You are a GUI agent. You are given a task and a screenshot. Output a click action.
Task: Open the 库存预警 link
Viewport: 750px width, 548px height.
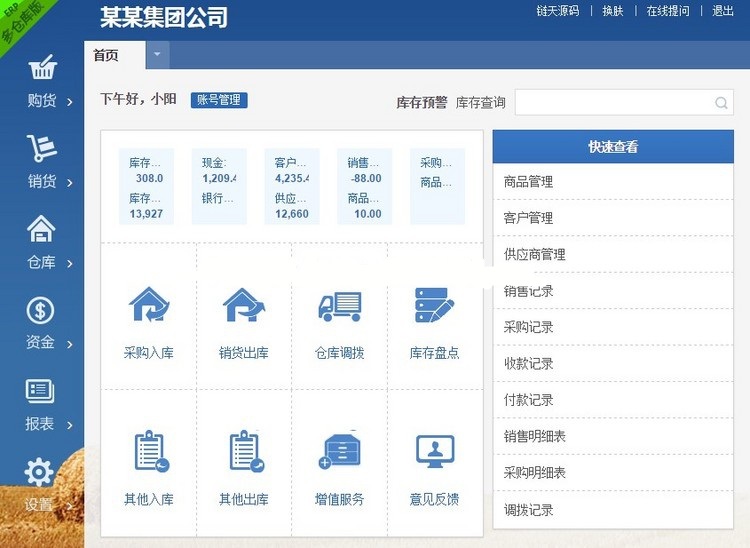pyautogui.click(x=421, y=102)
